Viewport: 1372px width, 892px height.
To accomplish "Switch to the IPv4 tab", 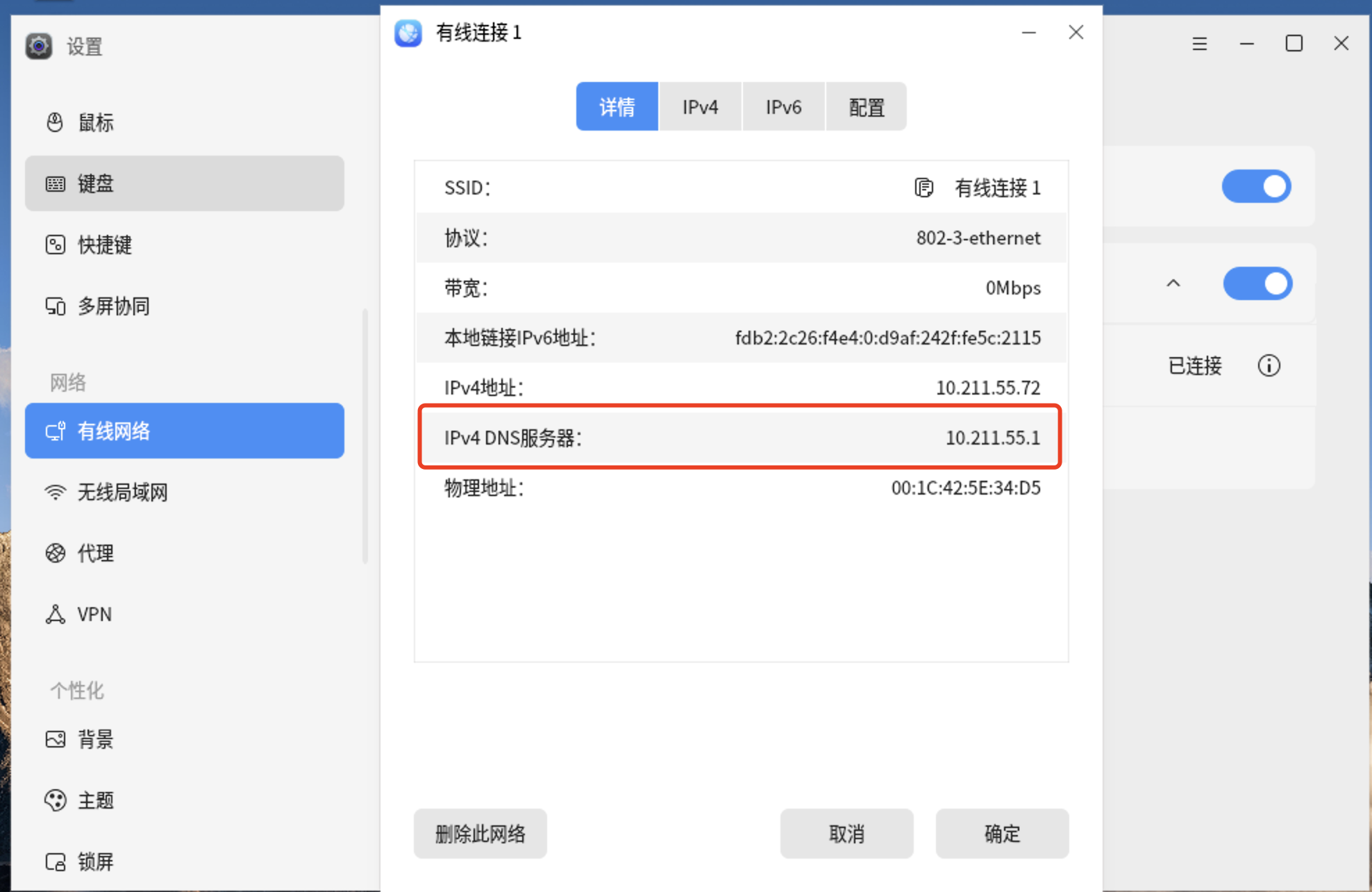I will coord(700,107).
